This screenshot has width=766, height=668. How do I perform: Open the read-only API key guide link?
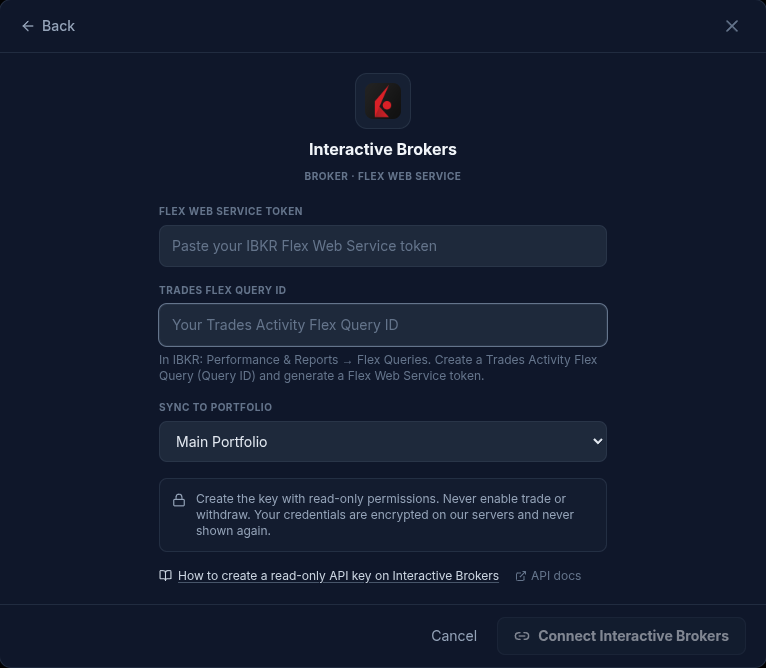[338, 576]
